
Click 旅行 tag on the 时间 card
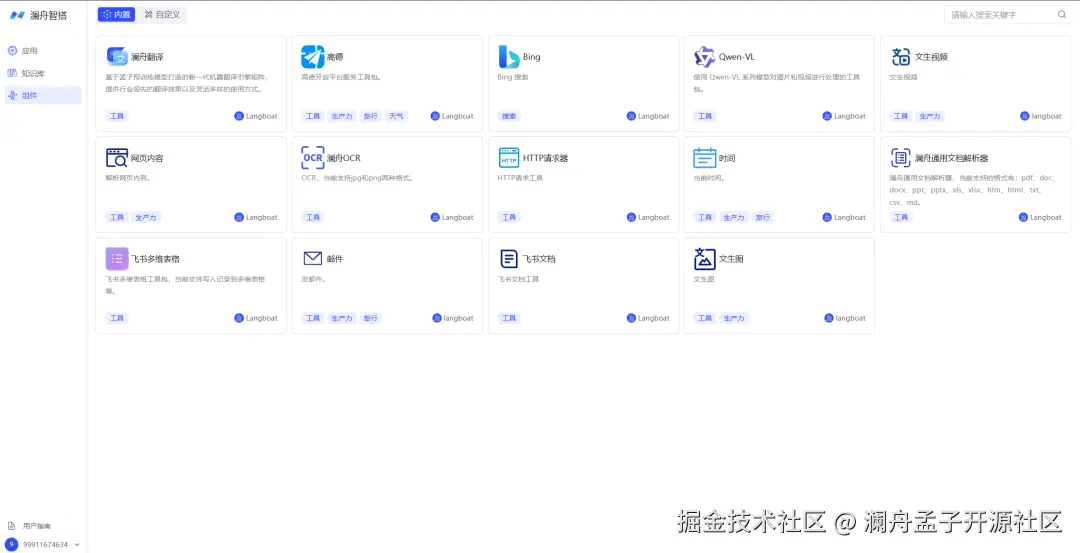tap(762, 218)
